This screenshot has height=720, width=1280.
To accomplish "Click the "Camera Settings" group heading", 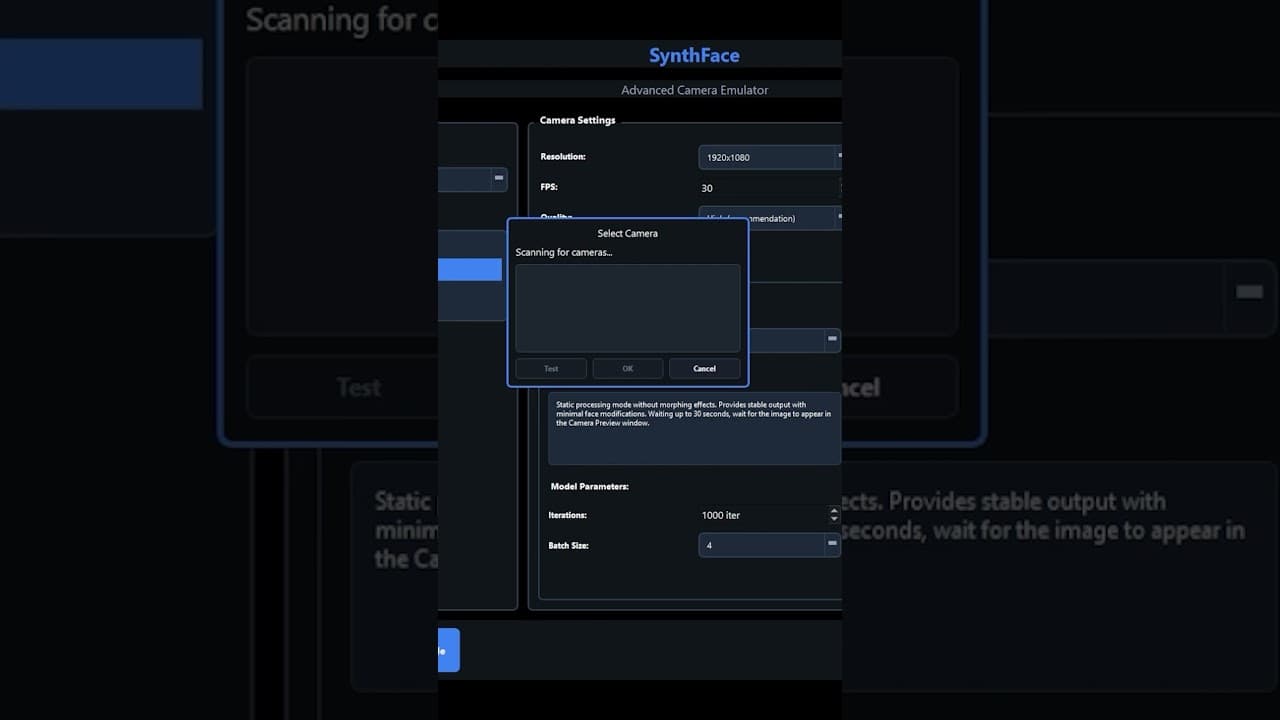I will tap(578, 120).
